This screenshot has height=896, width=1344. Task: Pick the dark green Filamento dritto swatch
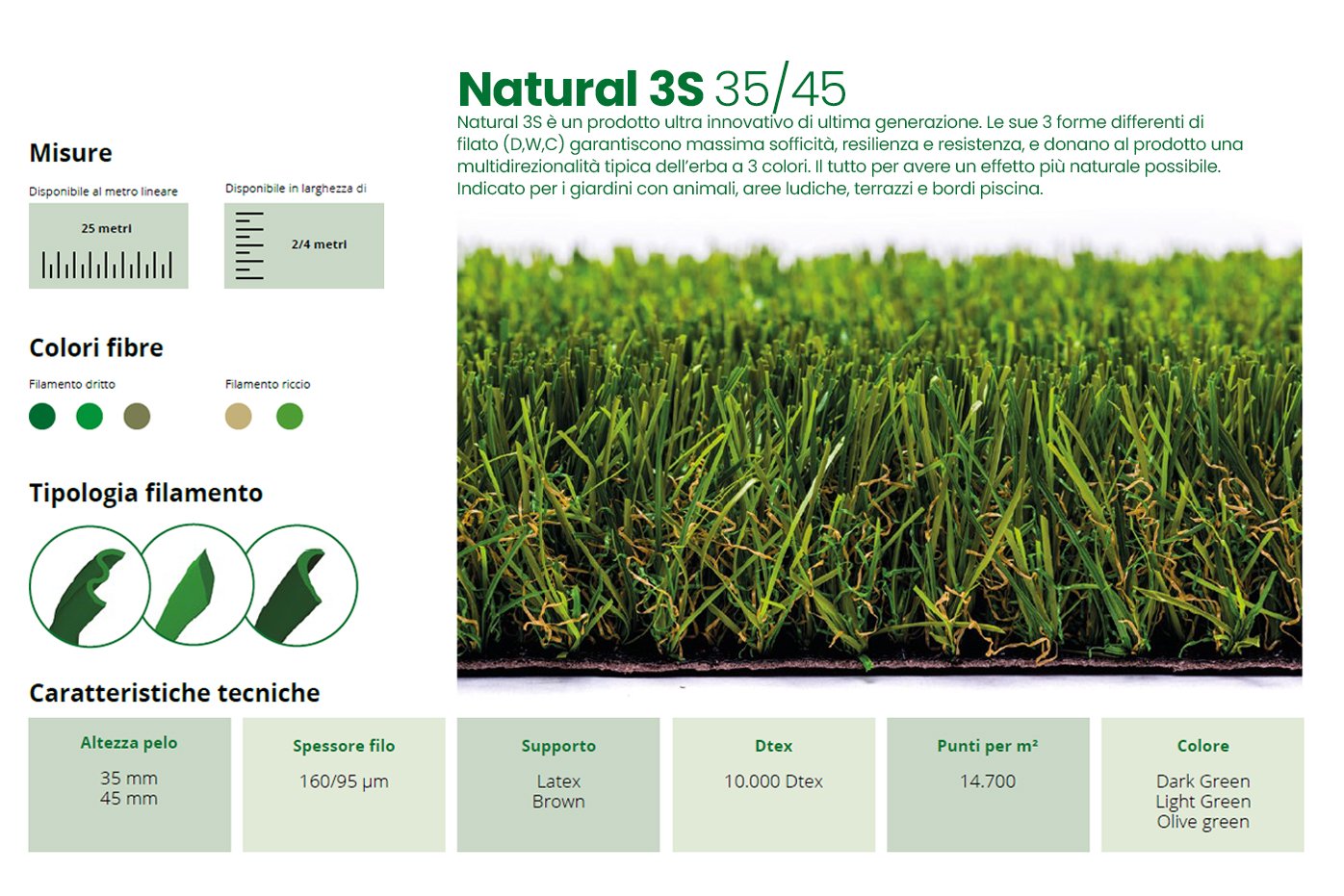click(x=42, y=417)
